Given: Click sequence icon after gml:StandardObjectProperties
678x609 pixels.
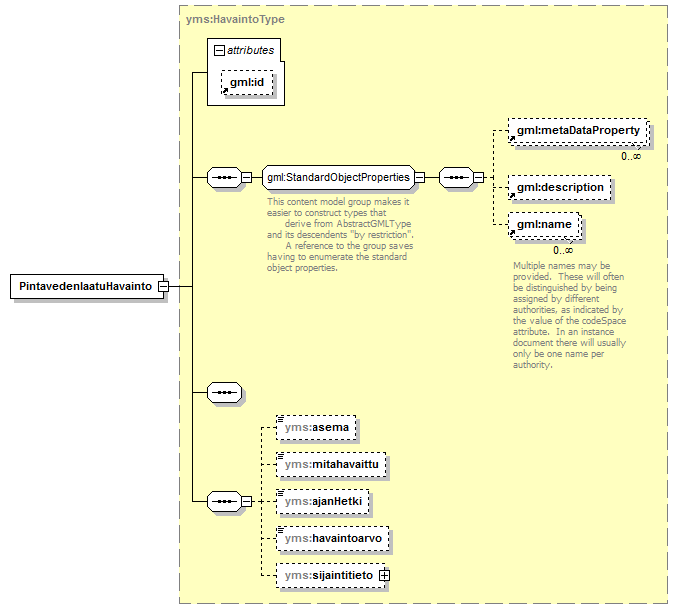Looking at the screenshot, I should click(456, 177).
